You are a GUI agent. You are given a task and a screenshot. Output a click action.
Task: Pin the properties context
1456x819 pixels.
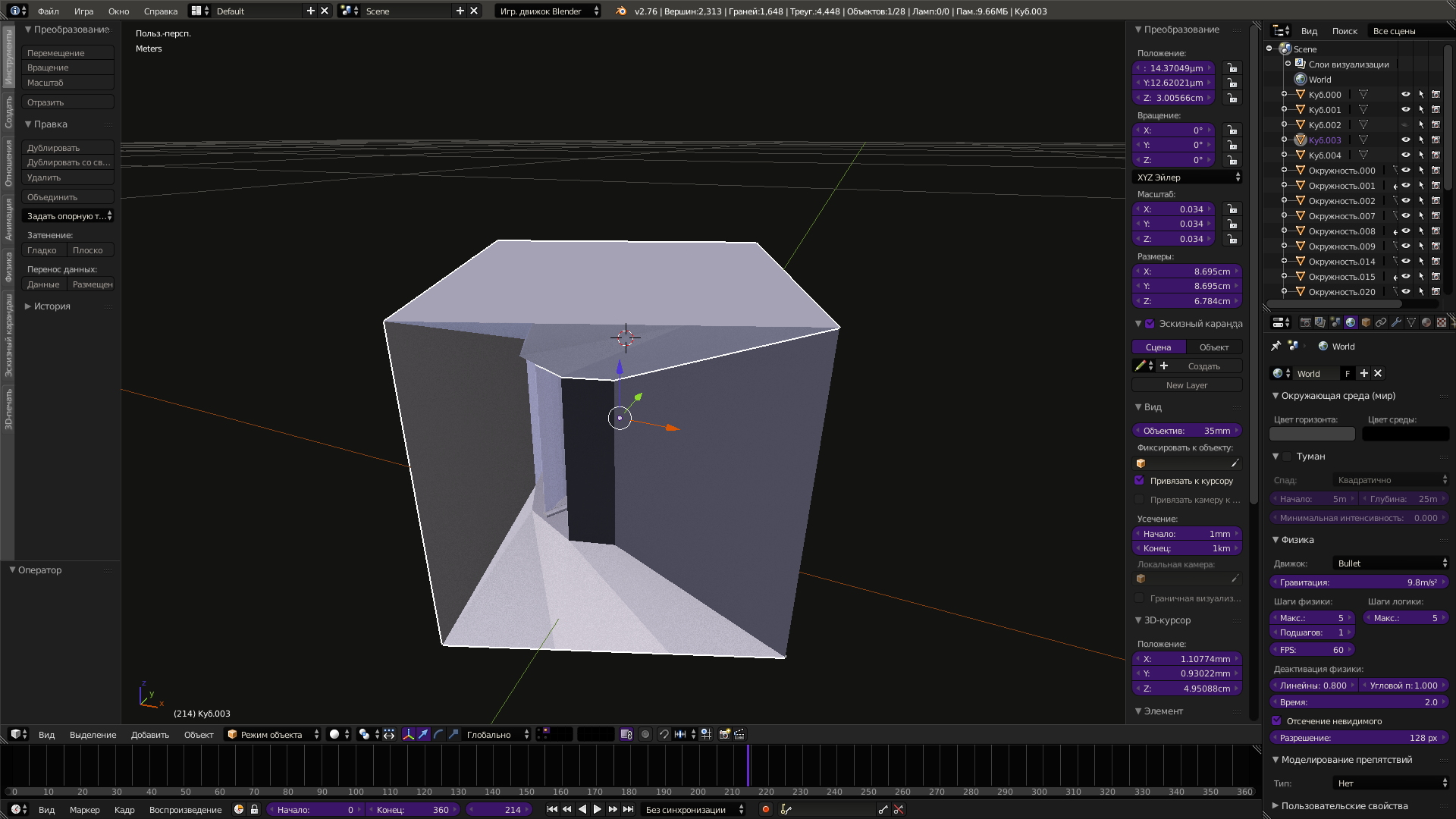(x=1276, y=346)
